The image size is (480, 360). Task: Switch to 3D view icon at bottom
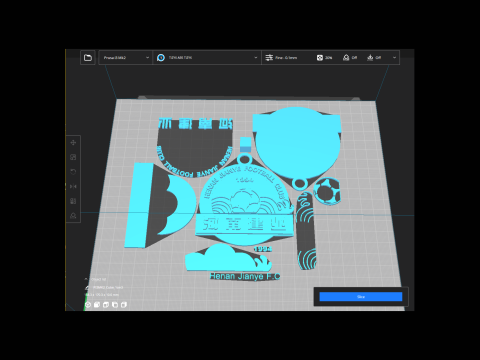click(88, 305)
